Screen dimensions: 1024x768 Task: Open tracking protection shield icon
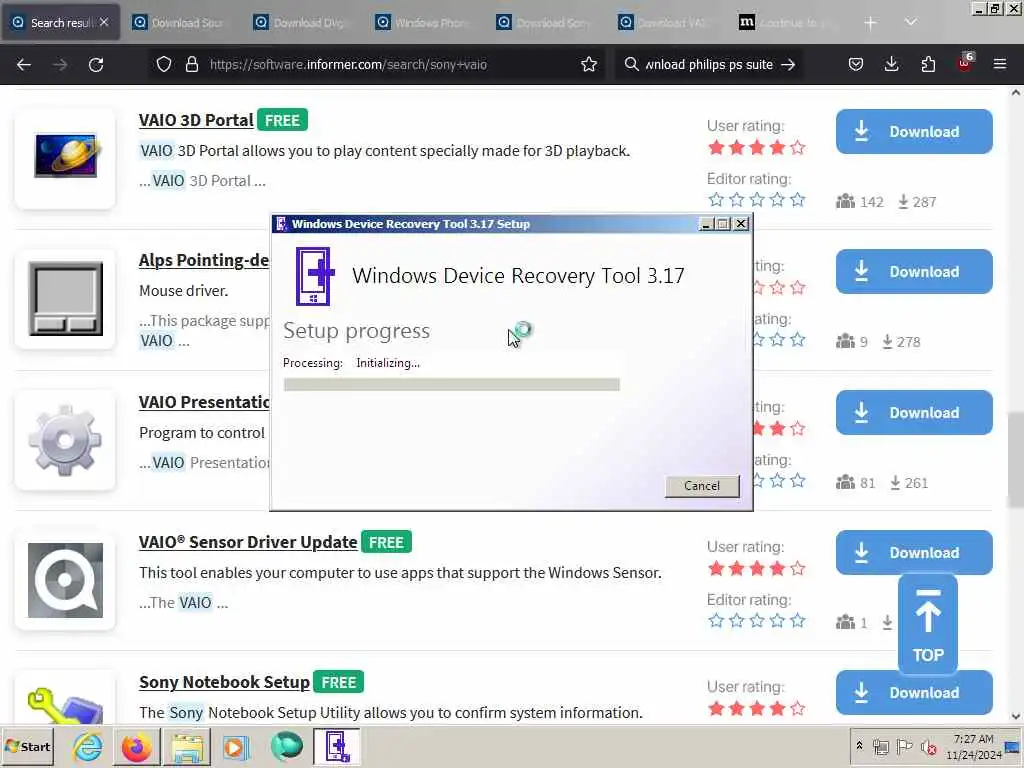(x=164, y=65)
